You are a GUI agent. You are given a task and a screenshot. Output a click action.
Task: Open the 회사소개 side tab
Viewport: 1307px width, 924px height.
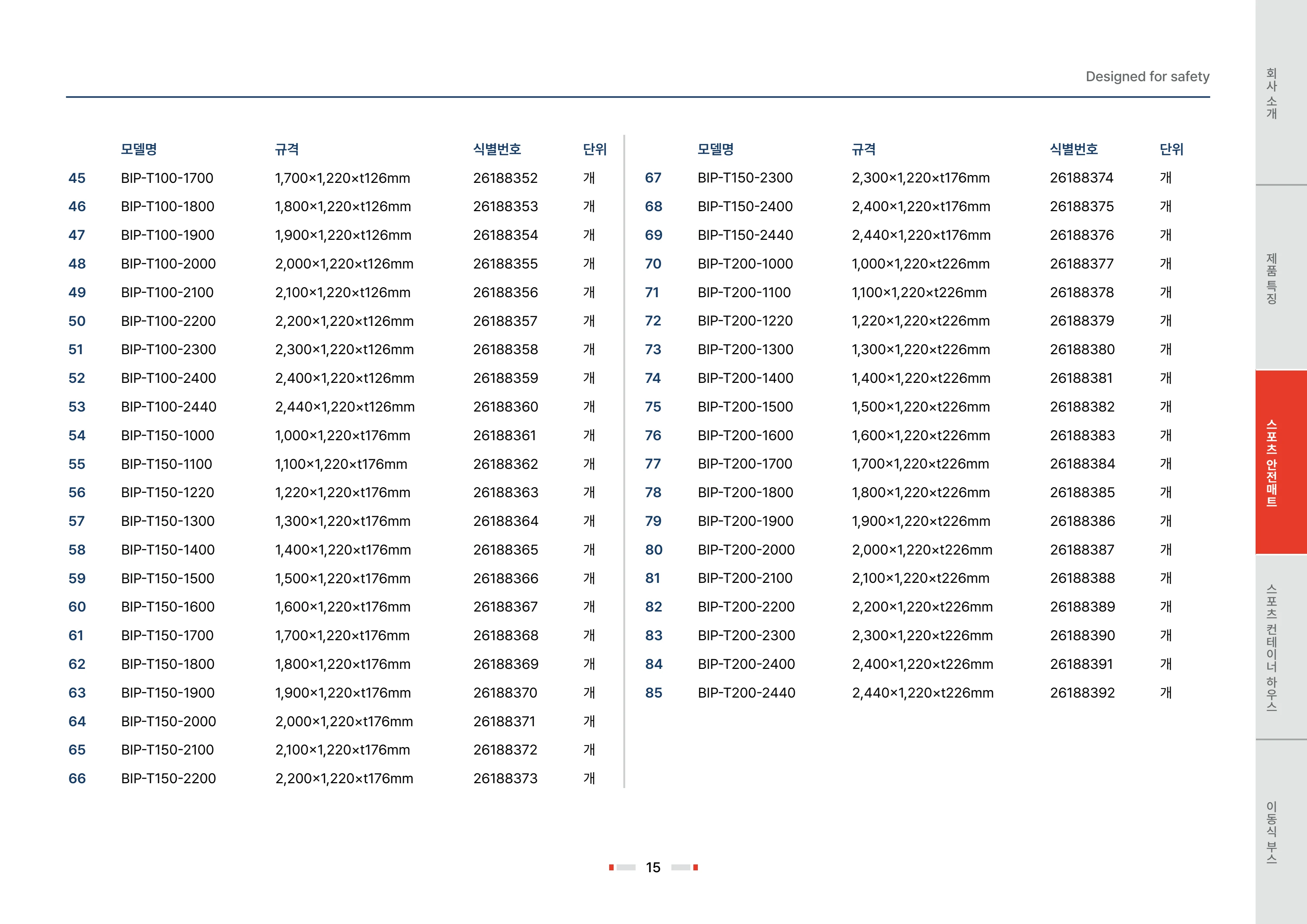pos(1281,93)
